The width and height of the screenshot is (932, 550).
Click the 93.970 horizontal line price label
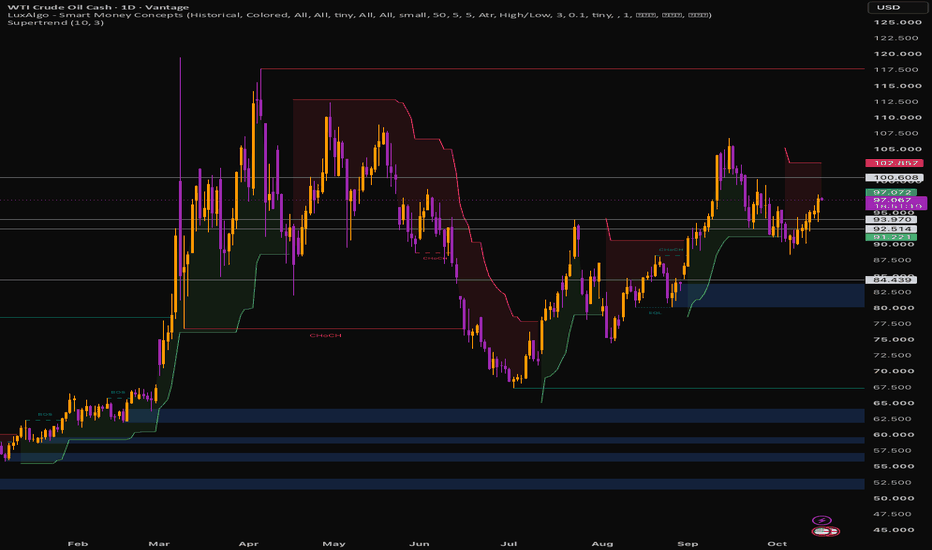(892, 220)
